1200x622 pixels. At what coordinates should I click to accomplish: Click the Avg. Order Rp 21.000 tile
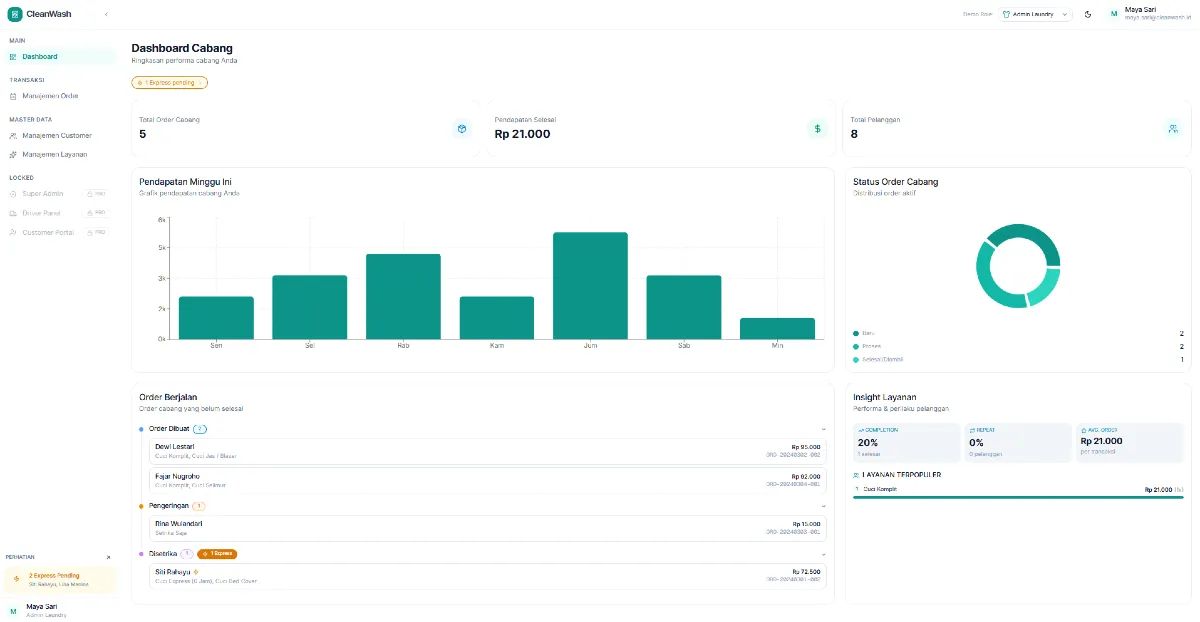pyautogui.click(x=1130, y=442)
